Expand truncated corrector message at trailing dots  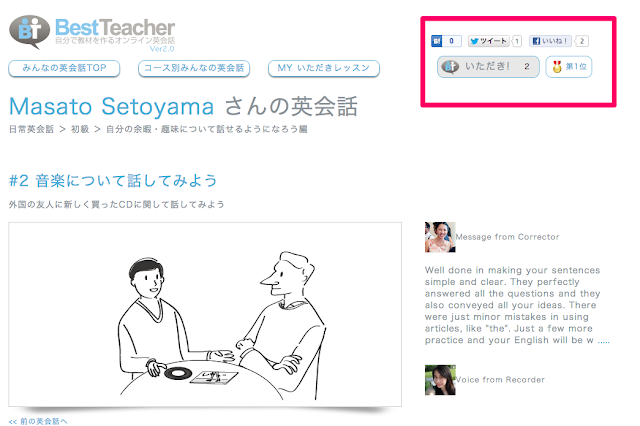click(604, 341)
